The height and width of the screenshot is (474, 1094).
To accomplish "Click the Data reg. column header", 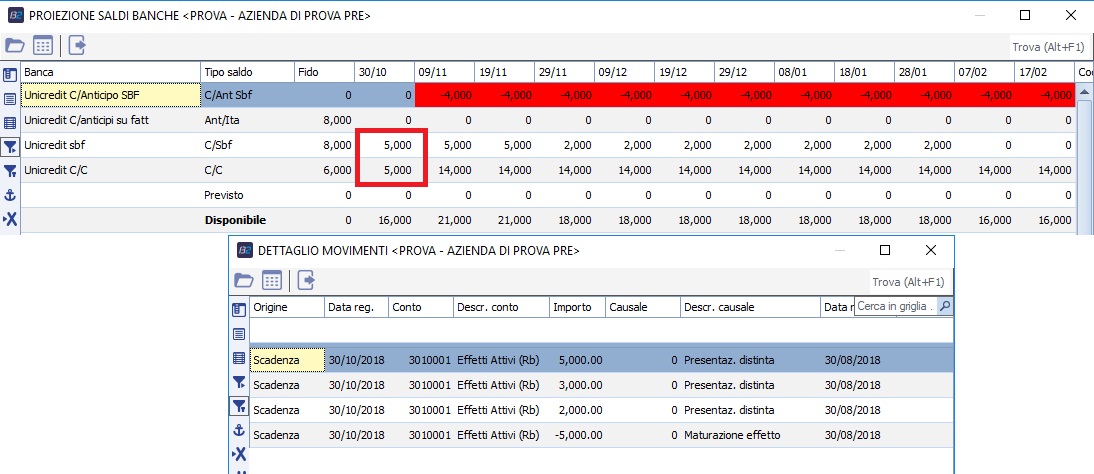I will click(357, 307).
